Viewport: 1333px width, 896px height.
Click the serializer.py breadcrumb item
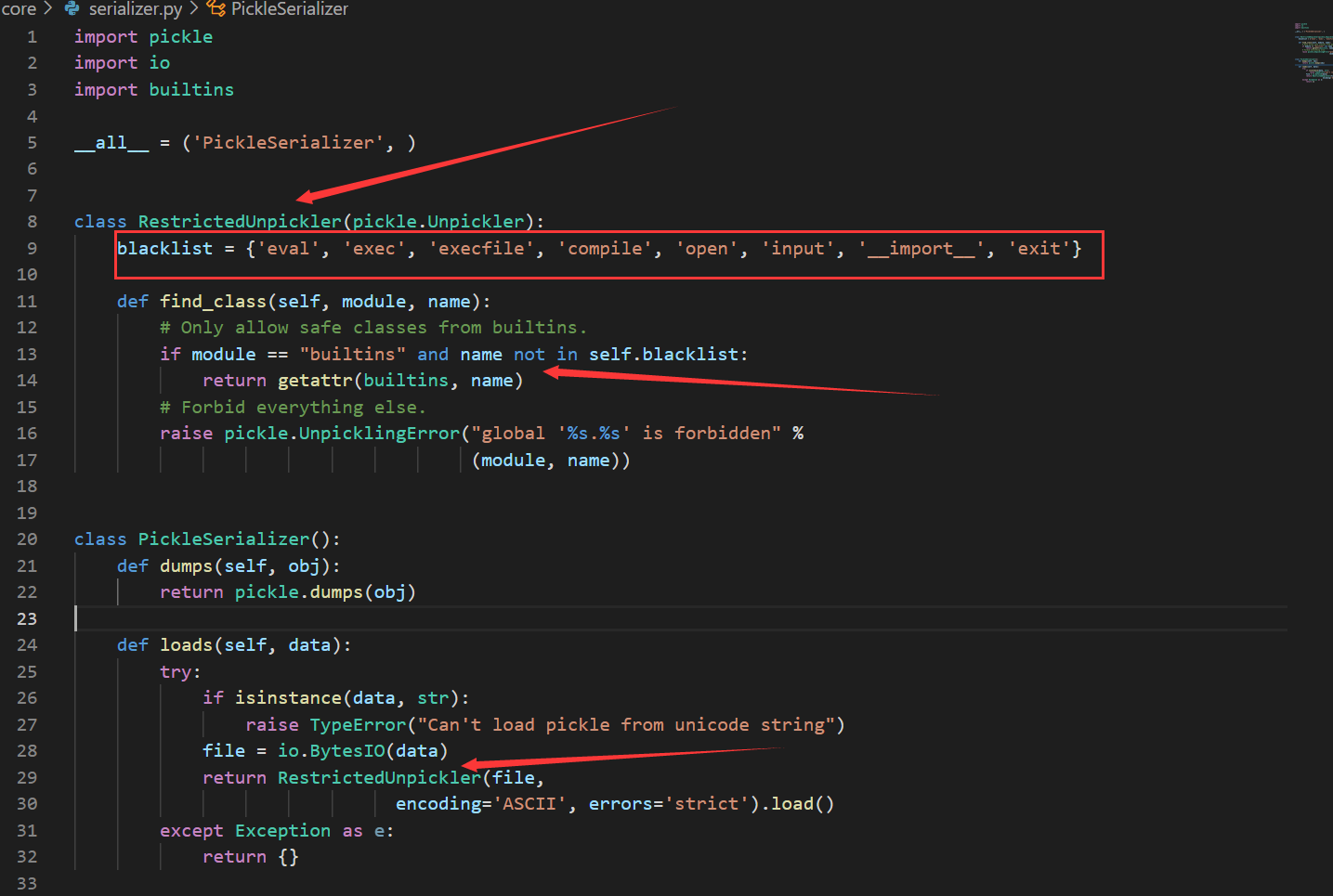136,9
